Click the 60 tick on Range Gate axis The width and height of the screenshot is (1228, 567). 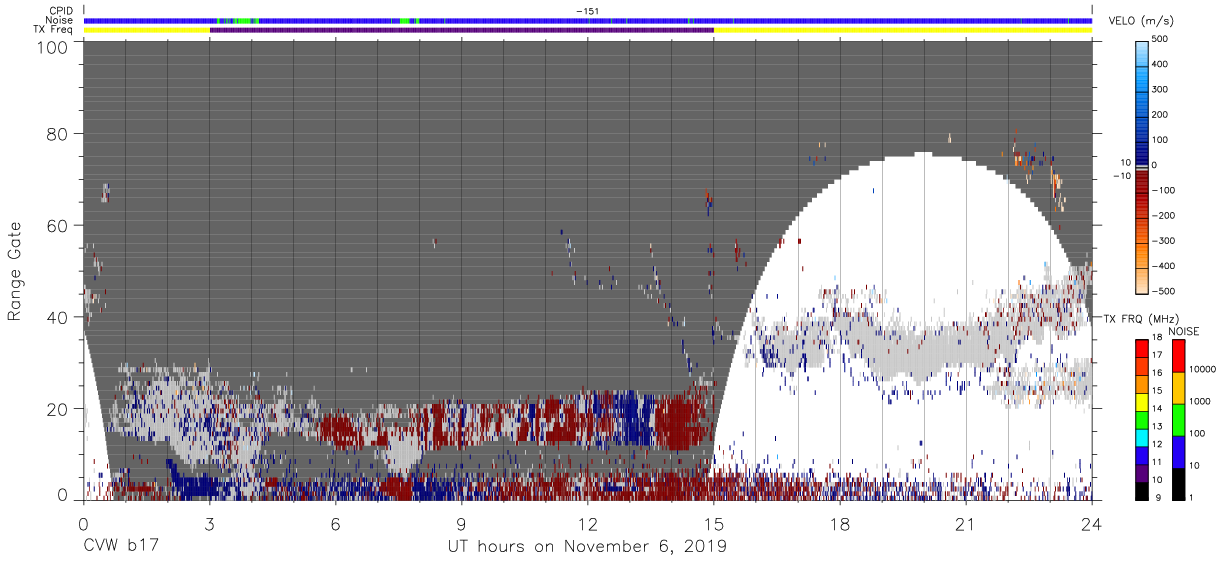58,226
